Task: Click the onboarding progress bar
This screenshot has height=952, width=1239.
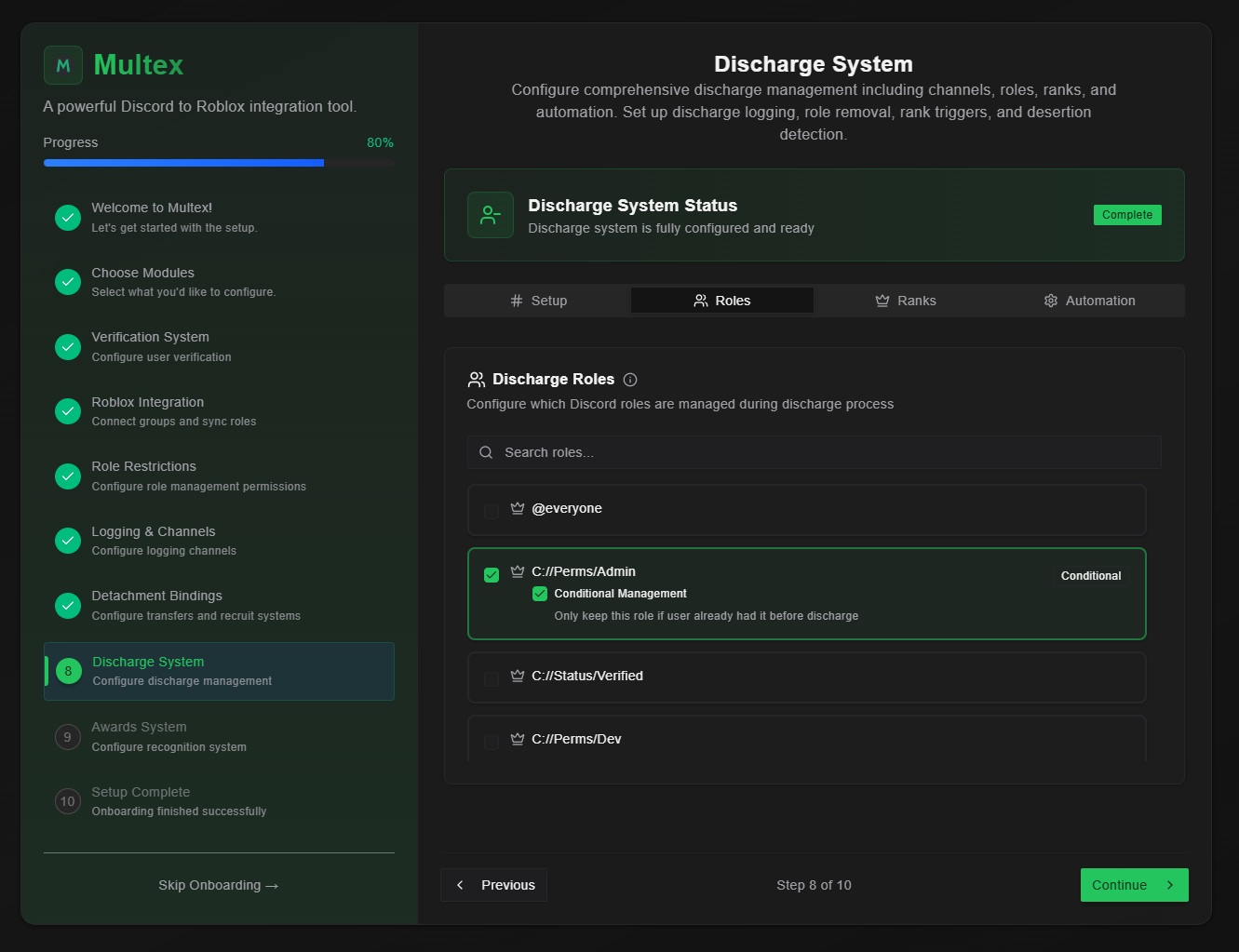Action: pos(219,163)
